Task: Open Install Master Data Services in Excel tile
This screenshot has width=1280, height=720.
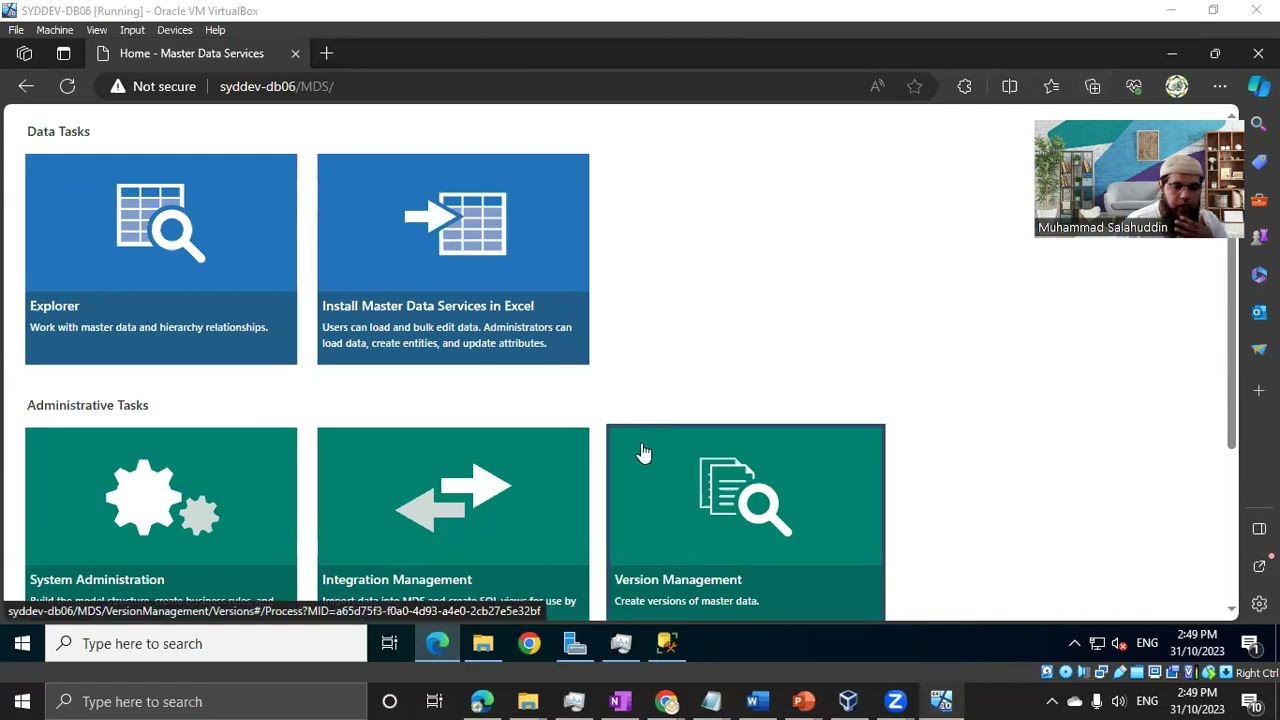Action: pyautogui.click(x=453, y=259)
